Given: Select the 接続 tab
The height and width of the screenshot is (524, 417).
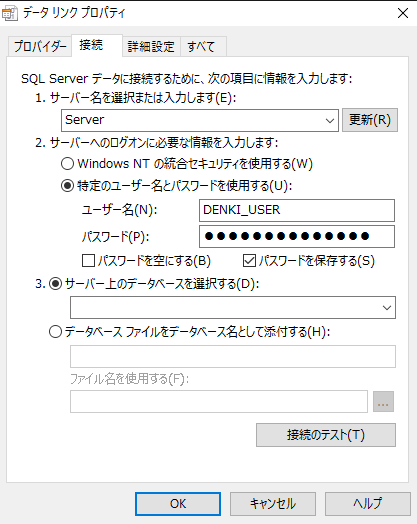Looking at the screenshot, I should [91, 45].
